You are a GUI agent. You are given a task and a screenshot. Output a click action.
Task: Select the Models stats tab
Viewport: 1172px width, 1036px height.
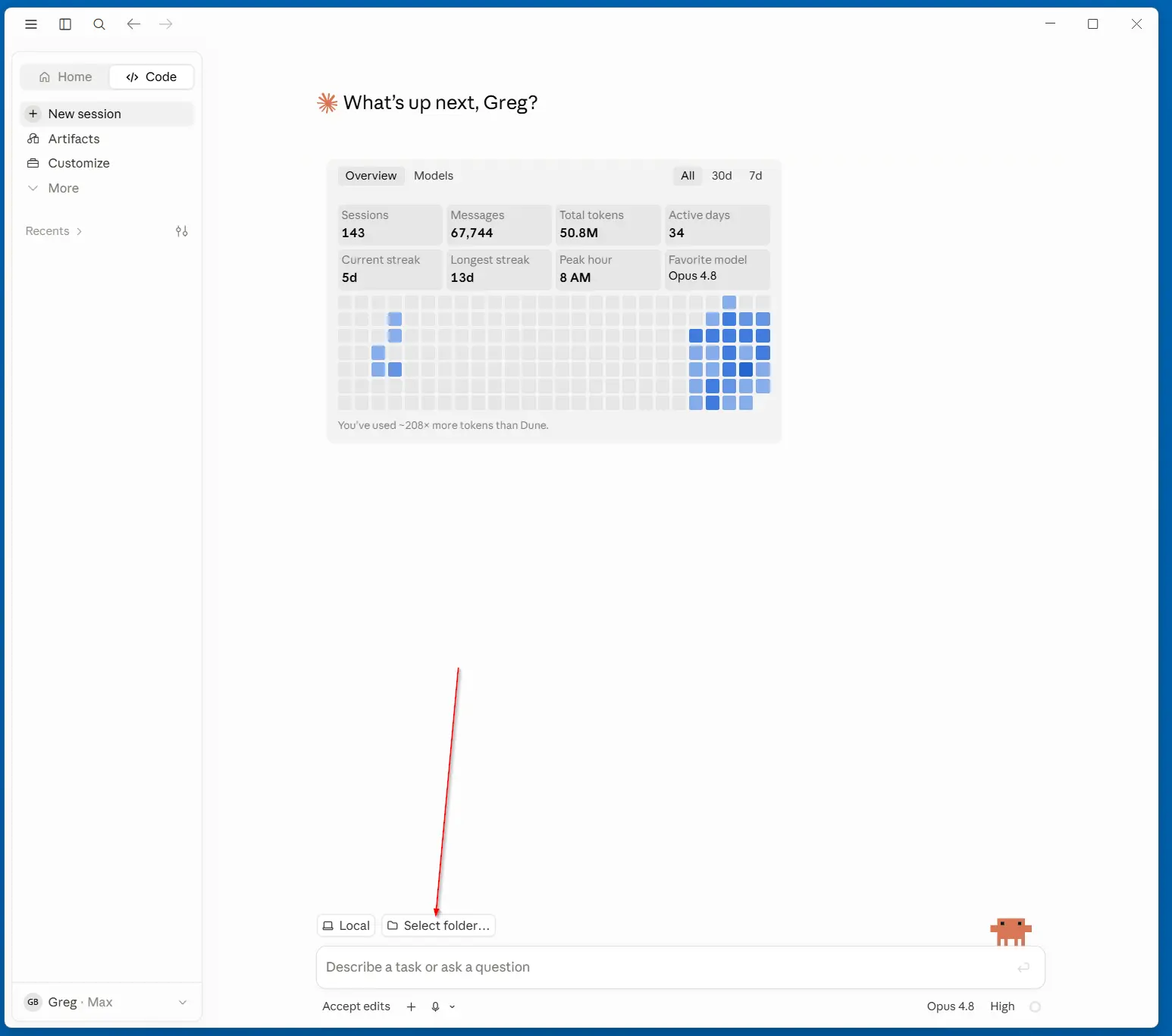coord(434,176)
